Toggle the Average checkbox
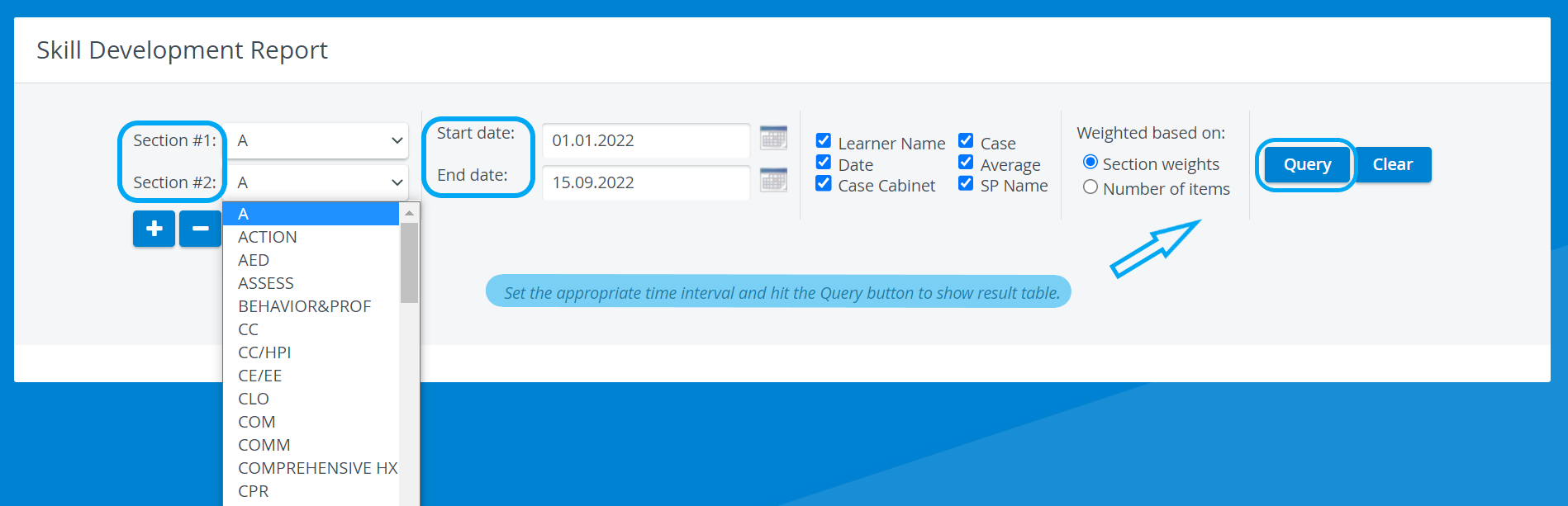 (966, 162)
